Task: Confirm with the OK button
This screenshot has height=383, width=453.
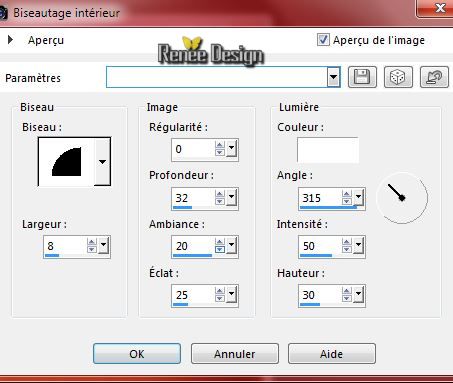Action: click(137, 354)
